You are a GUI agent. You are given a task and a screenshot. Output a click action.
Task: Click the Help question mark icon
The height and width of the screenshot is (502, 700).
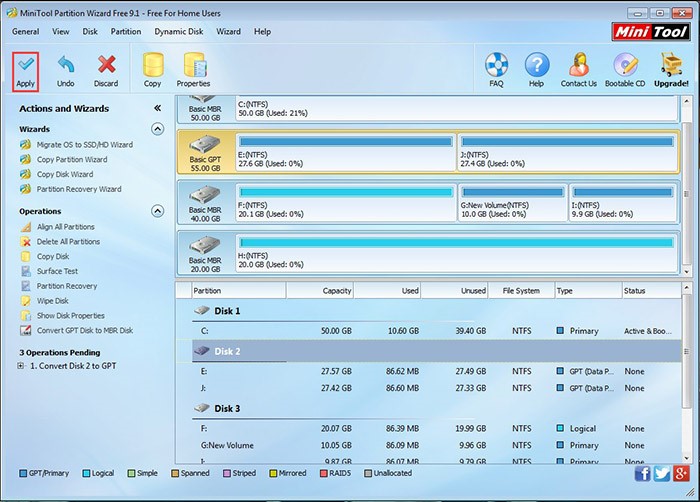tap(537, 64)
